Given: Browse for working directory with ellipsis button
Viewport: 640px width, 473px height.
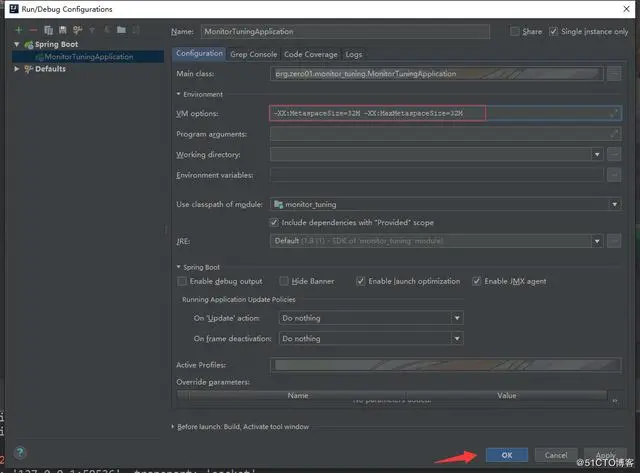Looking at the screenshot, I should pyautogui.click(x=614, y=154).
